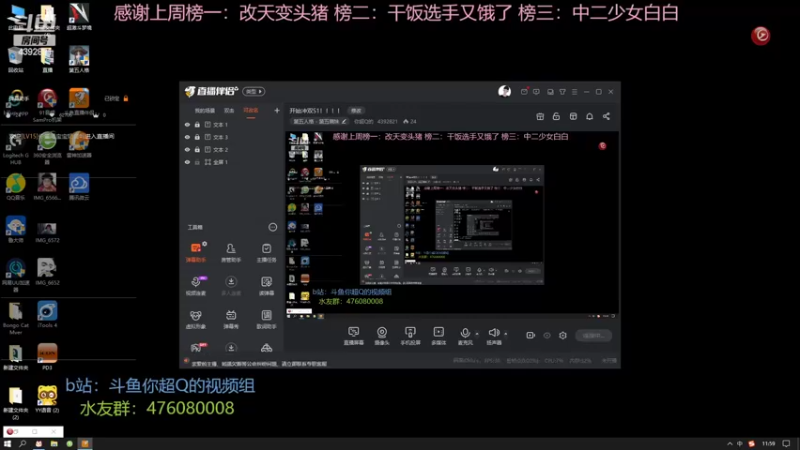Select the highlighted orange scene tab
Screen dimensions: 800x450
coord(251,110)
